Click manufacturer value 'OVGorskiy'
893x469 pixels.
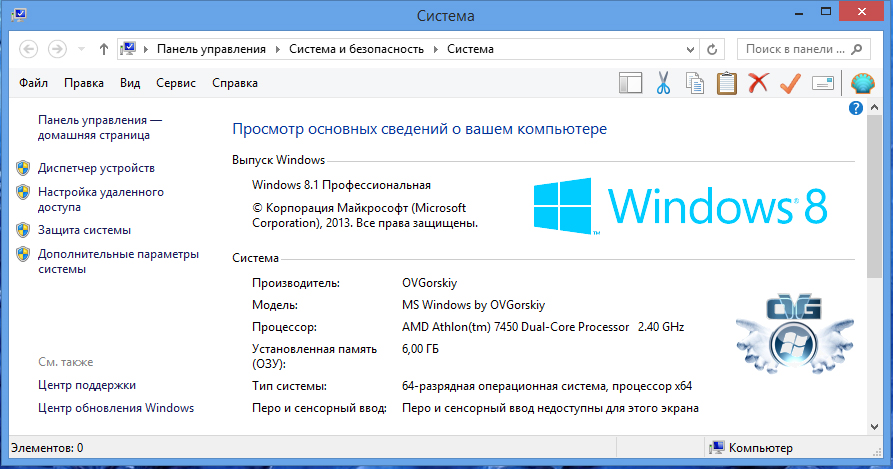(429, 283)
